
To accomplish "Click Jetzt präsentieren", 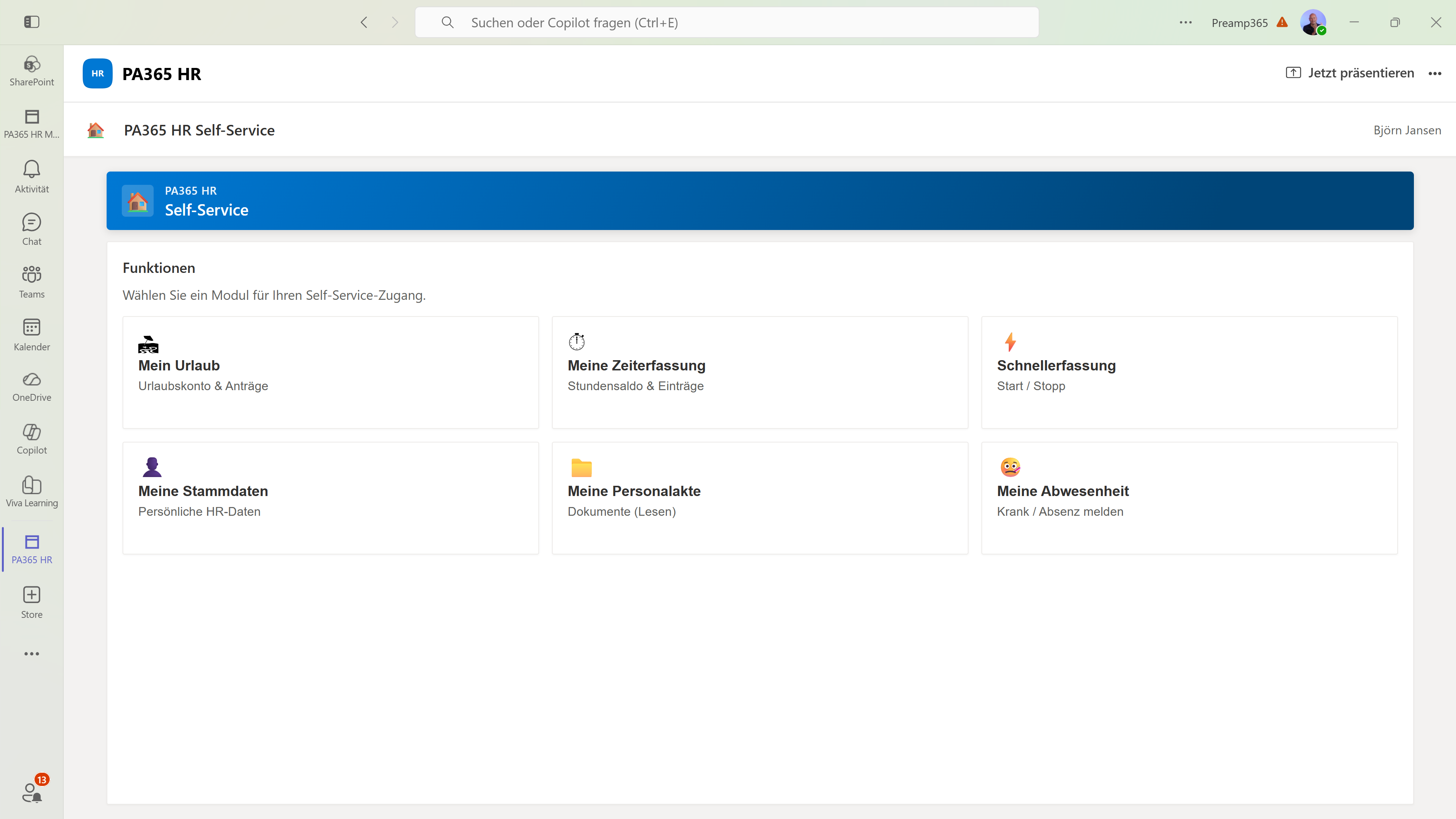I will 1350,73.
